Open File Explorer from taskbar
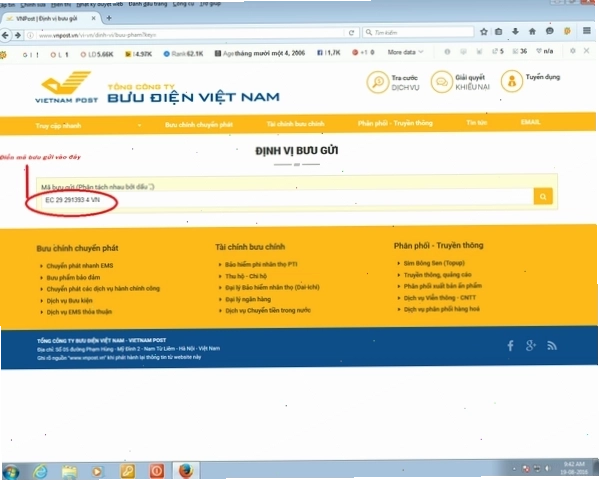The image size is (599, 481). 69,472
